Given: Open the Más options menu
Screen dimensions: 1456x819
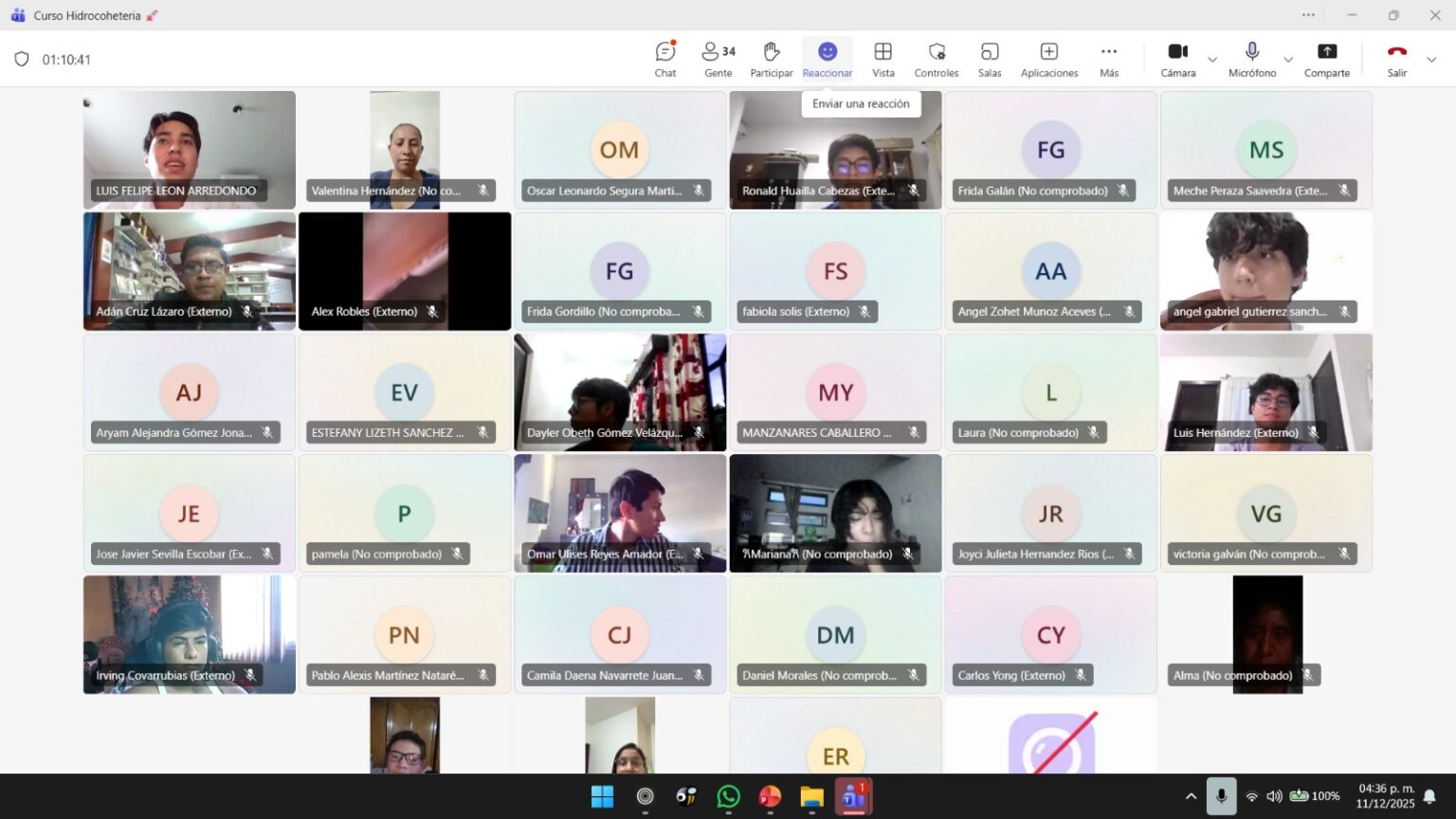Looking at the screenshot, I should [1108, 59].
